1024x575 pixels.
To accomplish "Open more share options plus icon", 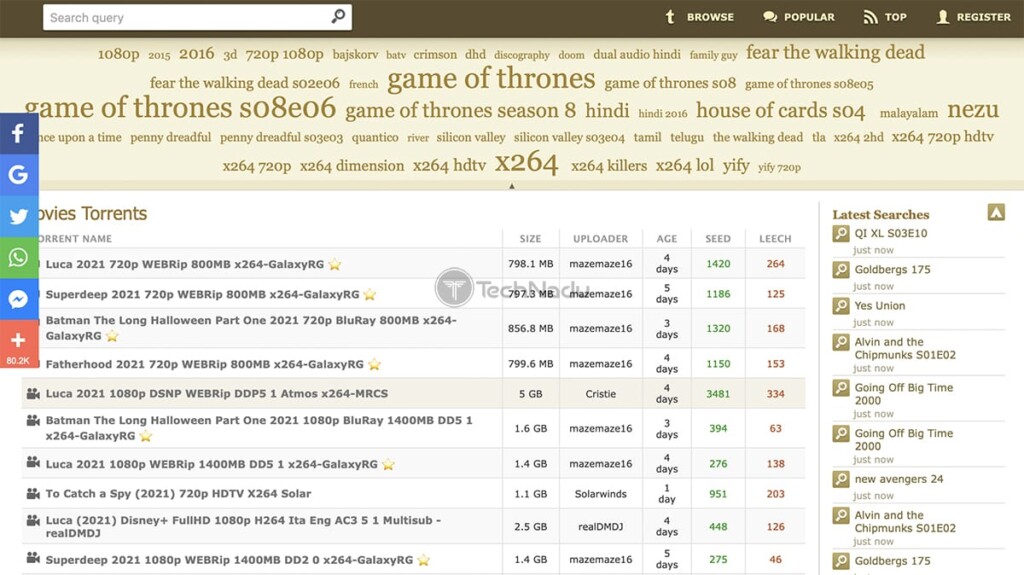I will pyautogui.click(x=18, y=344).
